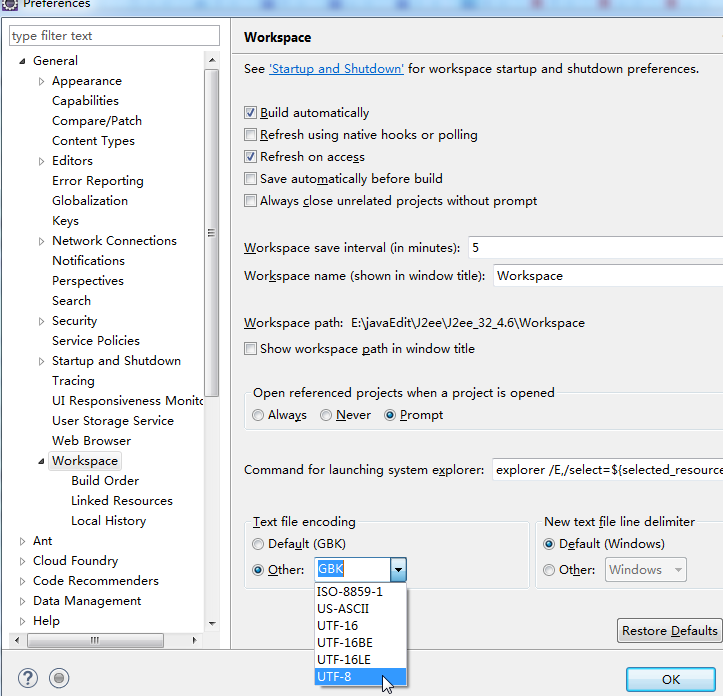Select Globalization tree item
723x696 pixels.
(x=90, y=201)
